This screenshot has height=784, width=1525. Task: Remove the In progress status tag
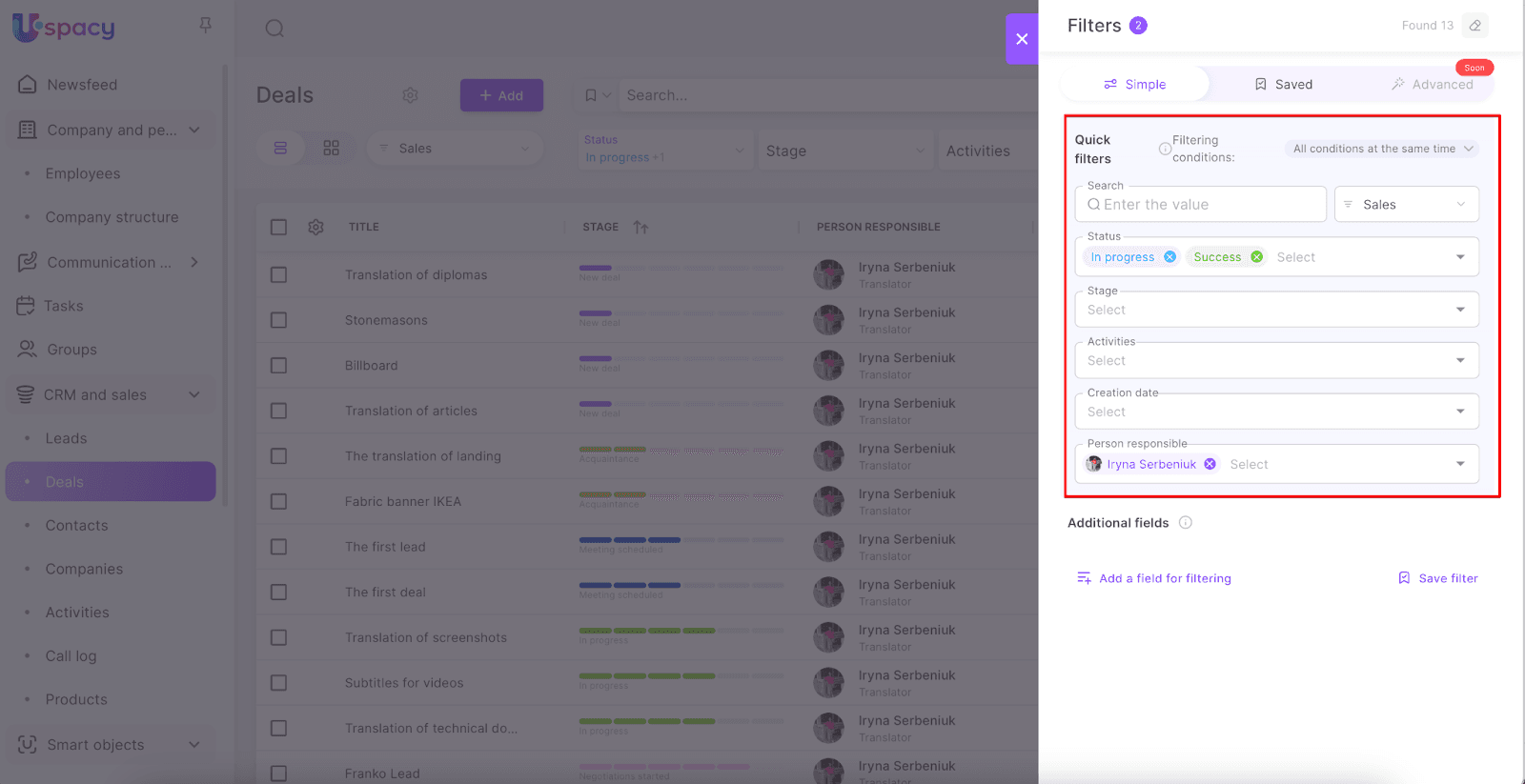[1169, 257]
